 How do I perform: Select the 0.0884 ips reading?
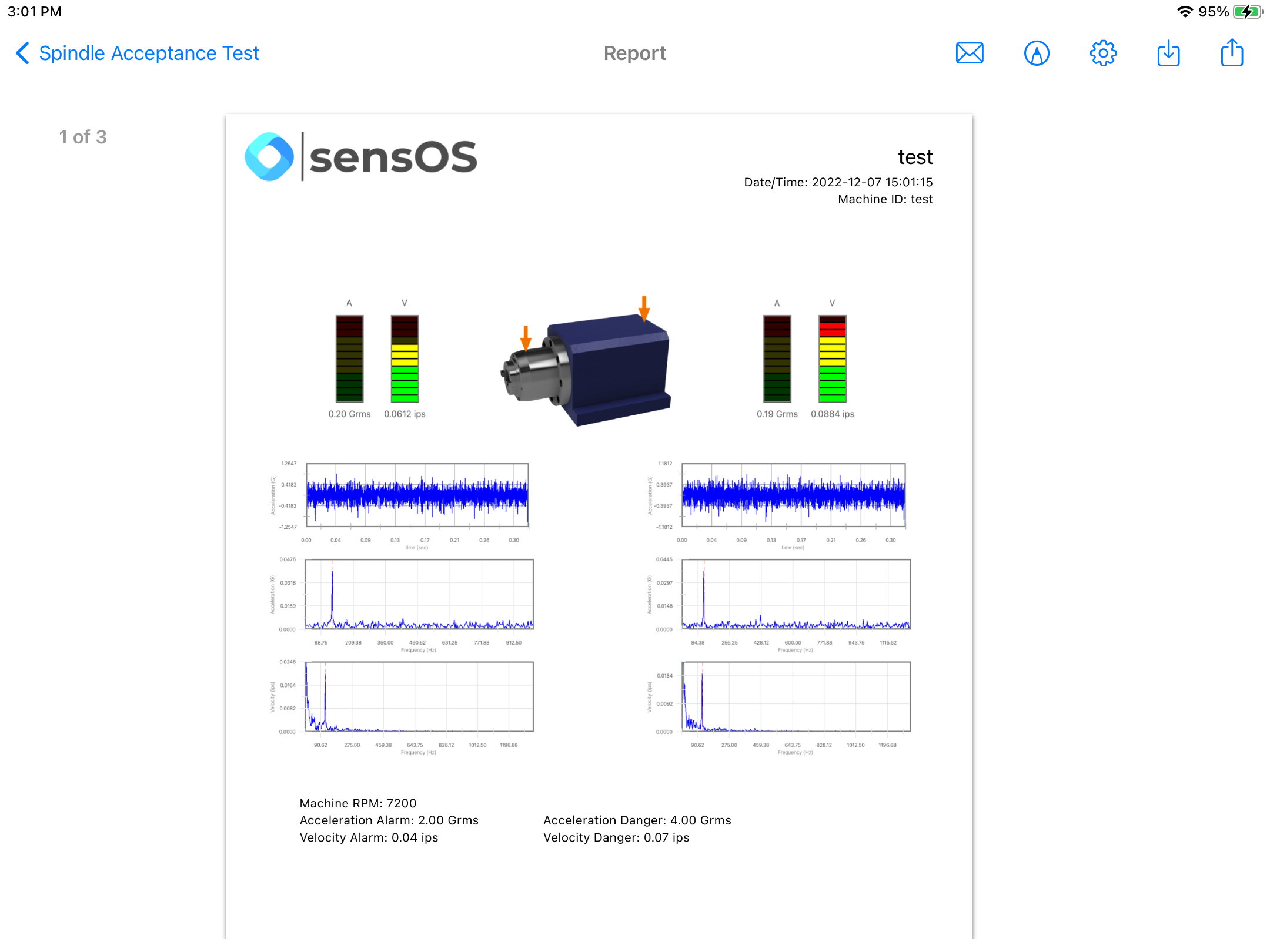coord(832,414)
